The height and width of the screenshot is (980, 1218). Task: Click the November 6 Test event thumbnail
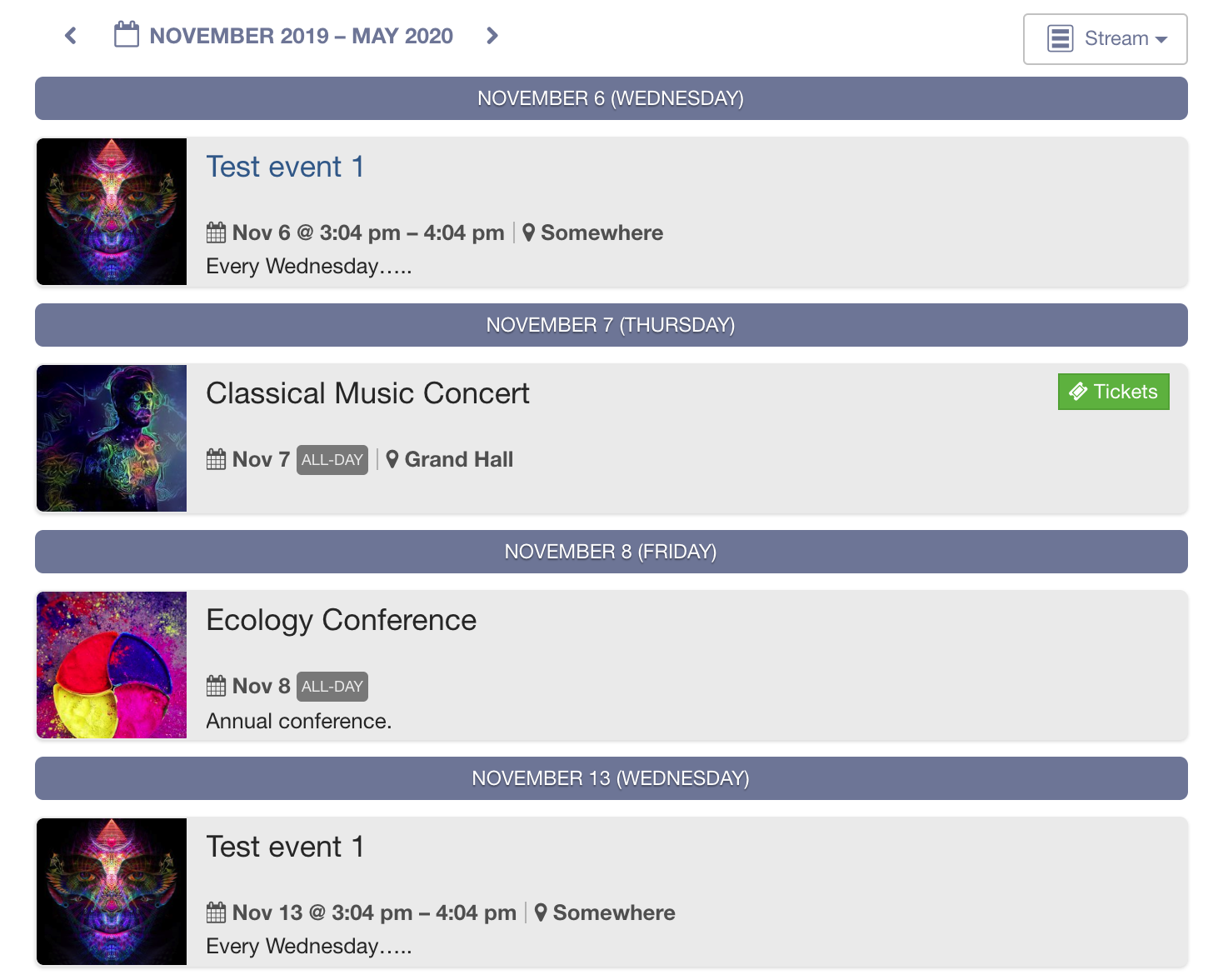coord(112,212)
